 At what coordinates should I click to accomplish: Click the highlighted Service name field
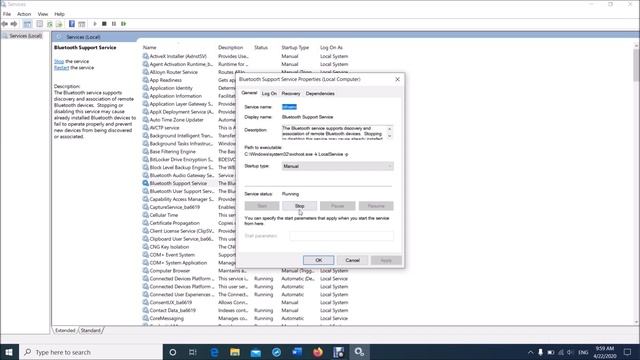tap(289, 107)
